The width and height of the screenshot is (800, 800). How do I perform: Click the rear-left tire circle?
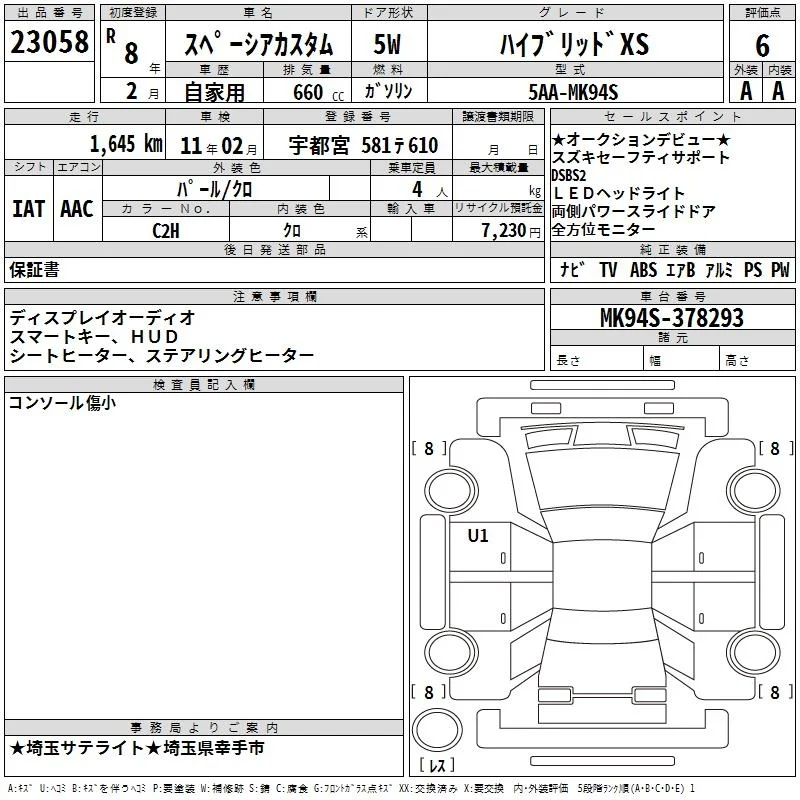pos(451,652)
